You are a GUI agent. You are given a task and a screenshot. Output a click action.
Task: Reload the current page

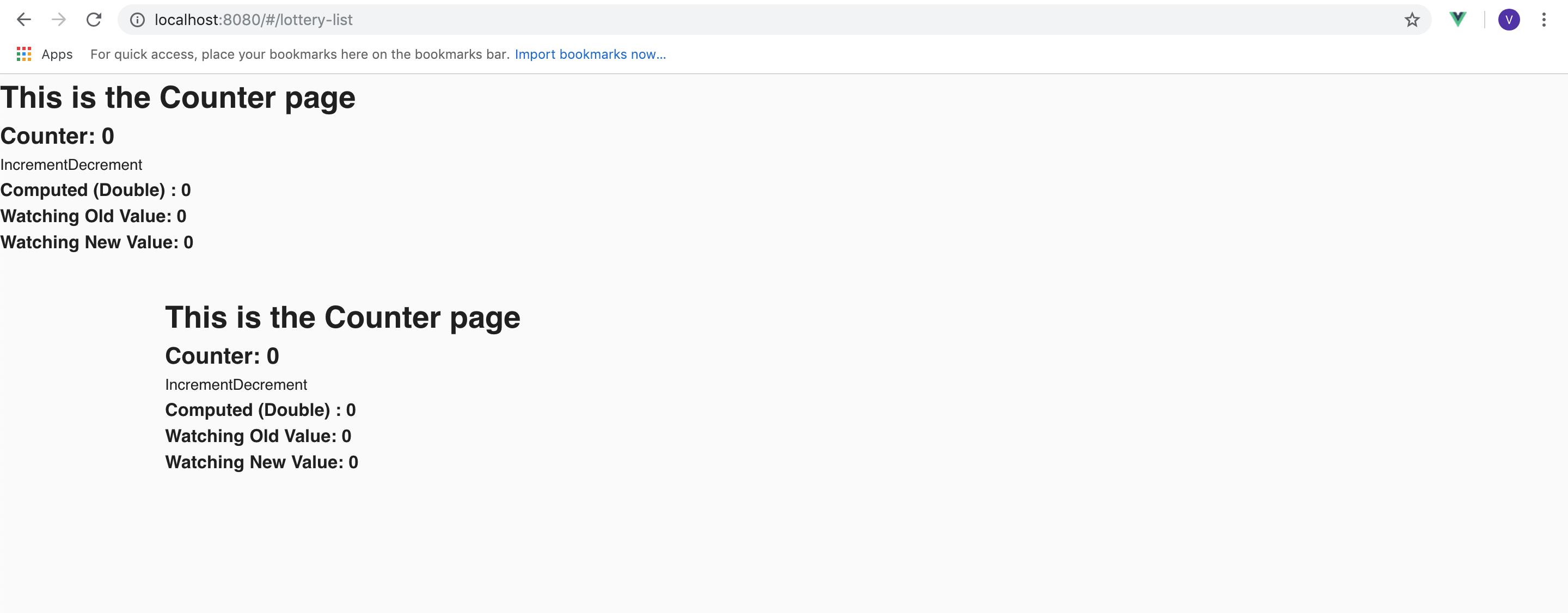pos(94,20)
